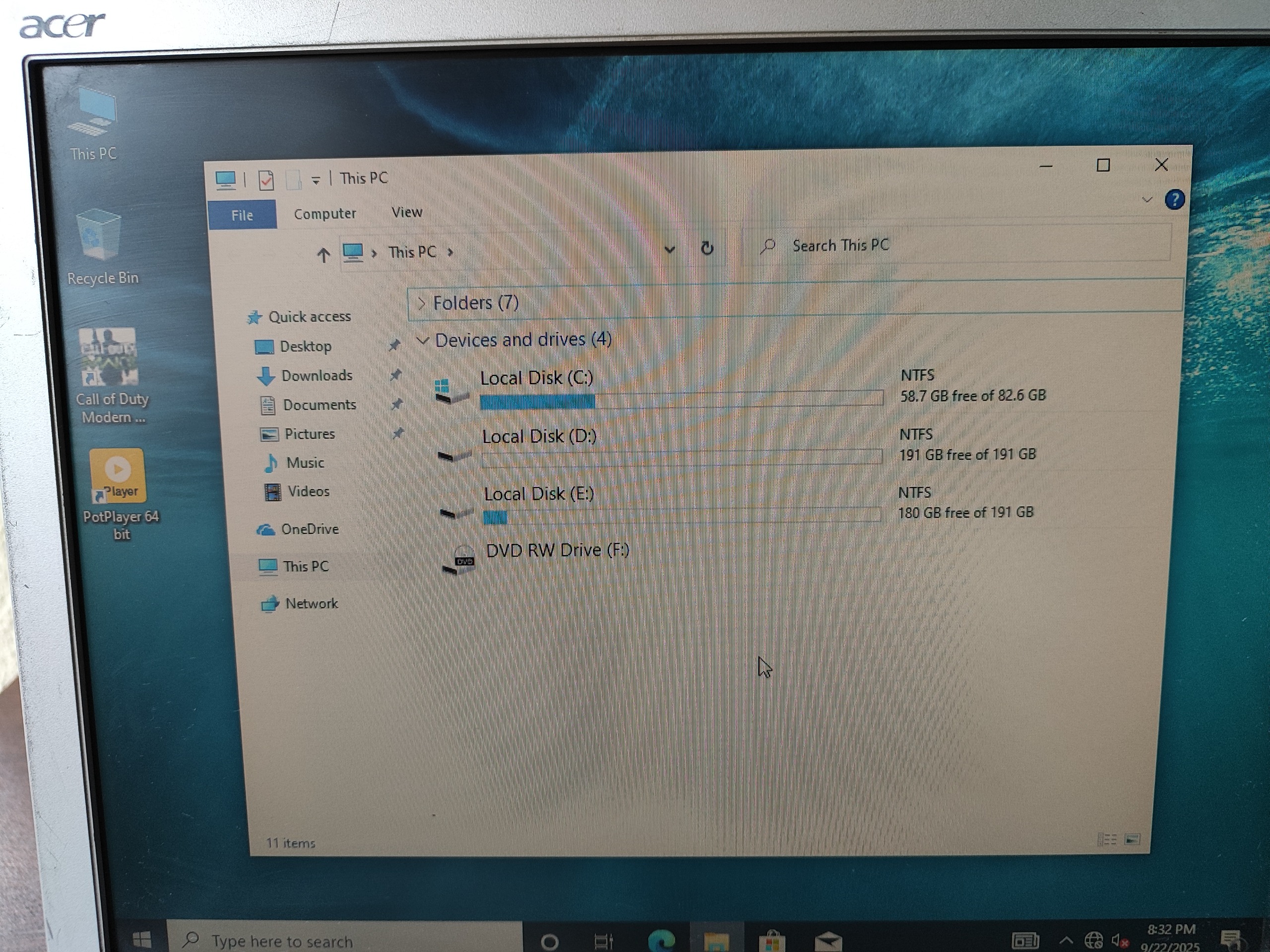
Task: Select the Local Disk (C:) drive icon
Action: [x=452, y=391]
